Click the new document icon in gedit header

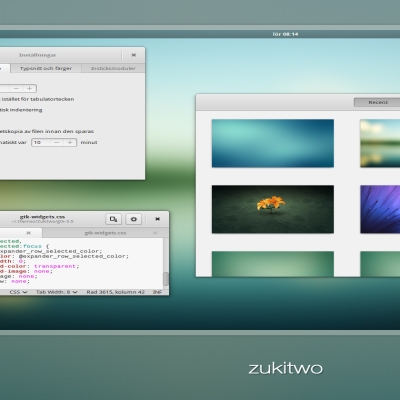click(x=114, y=219)
